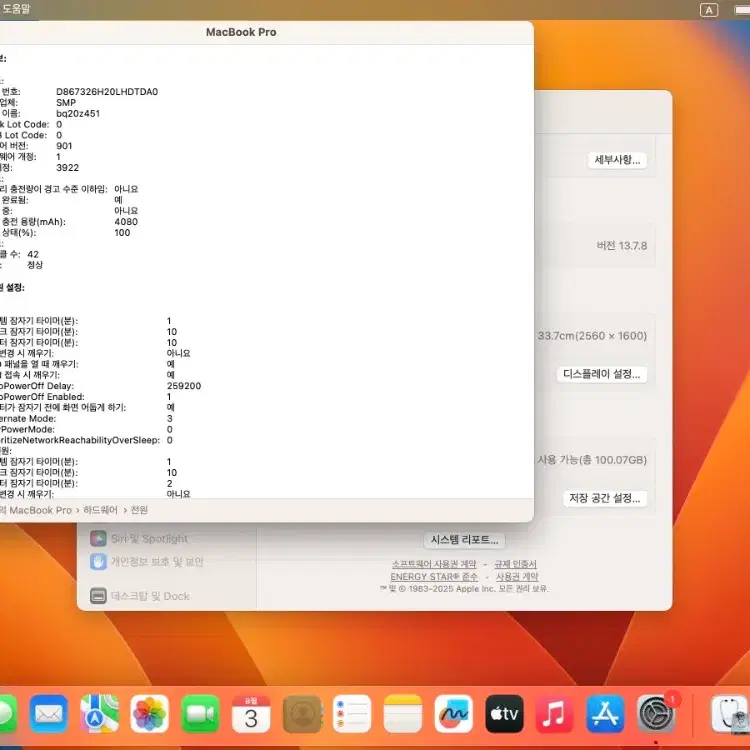
Task: Click System Settings icon with badge in Dock
Action: [x=656, y=714]
